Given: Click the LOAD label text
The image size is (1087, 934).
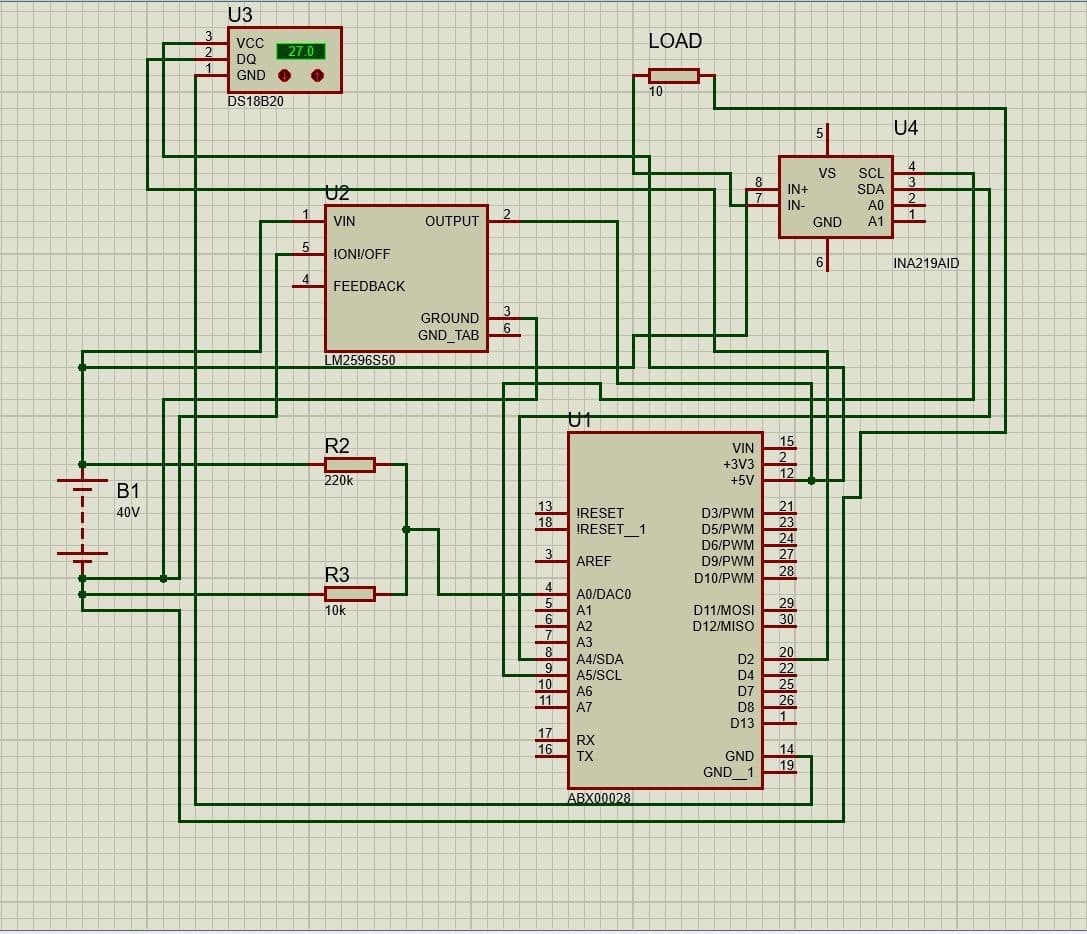Looking at the screenshot, I should point(675,41).
